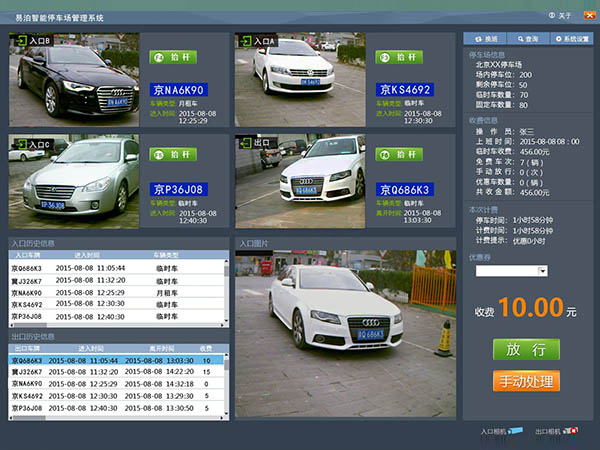The height and width of the screenshot is (450, 600).
Task: Expand the 优惠券 coupon dropdown arrow
Action: click(x=543, y=271)
